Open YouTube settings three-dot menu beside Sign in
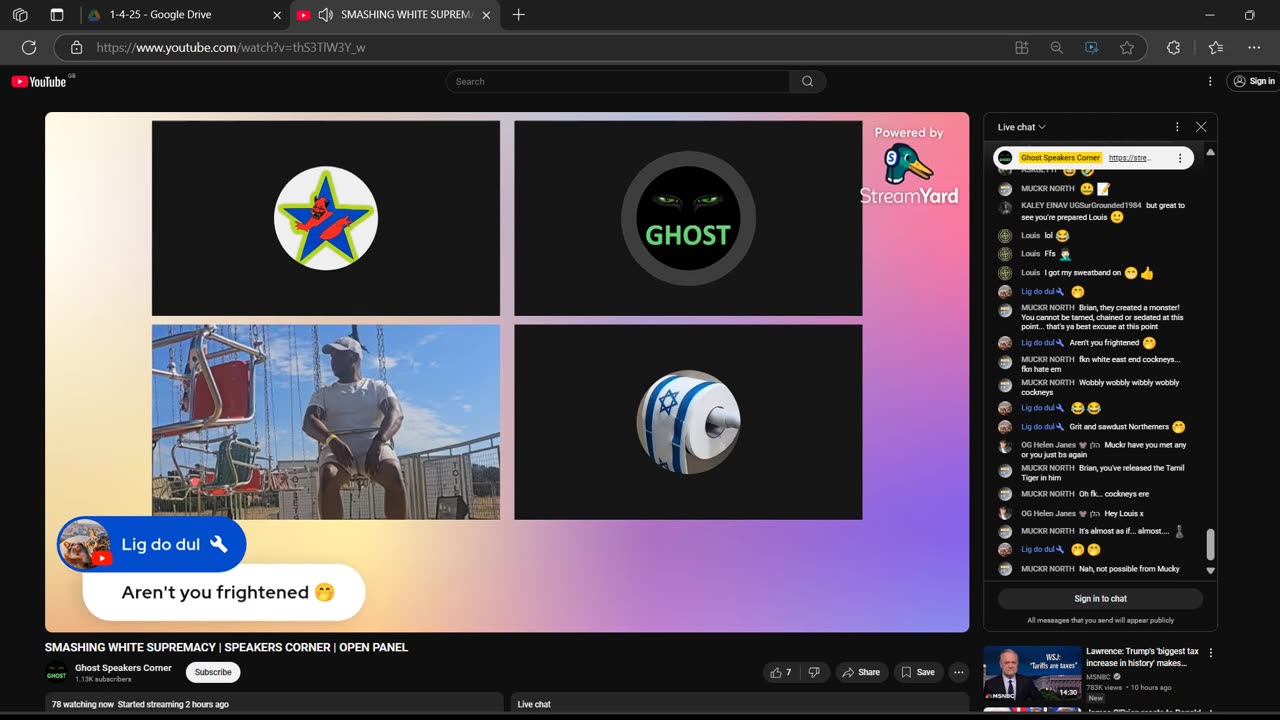 pyautogui.click(x=1210, y=82)
